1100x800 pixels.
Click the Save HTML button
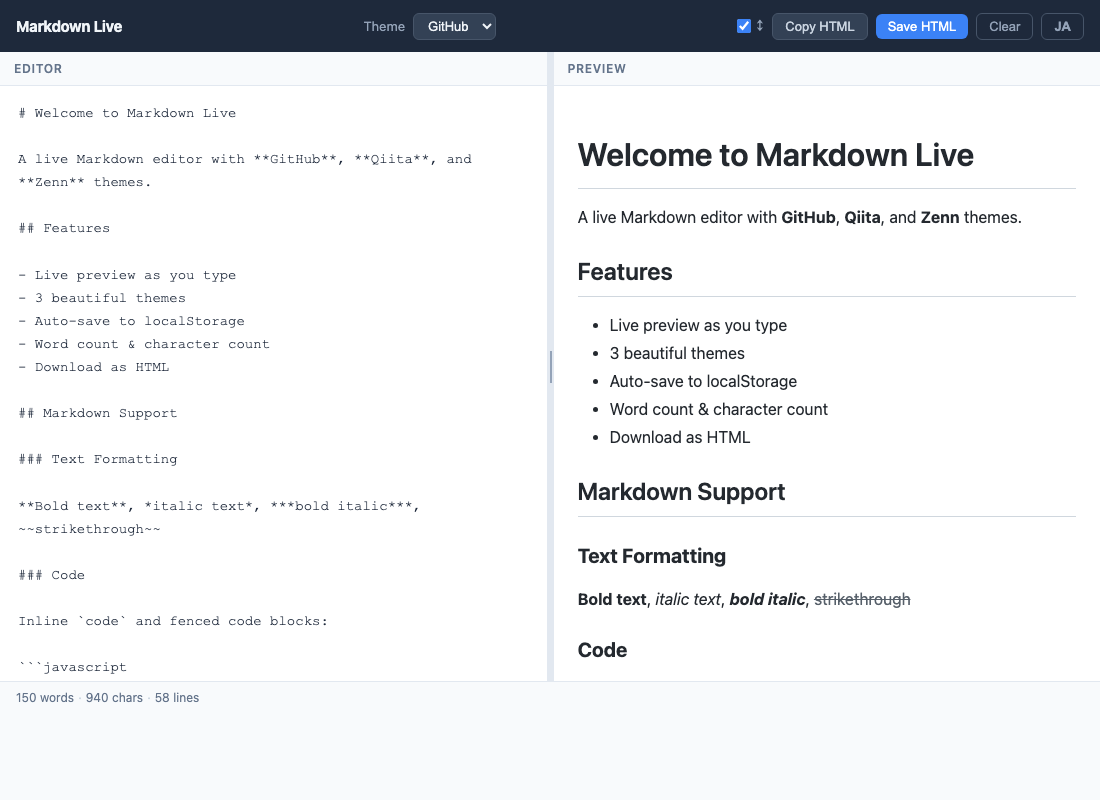pyautogui.click(x=921, y=27)
